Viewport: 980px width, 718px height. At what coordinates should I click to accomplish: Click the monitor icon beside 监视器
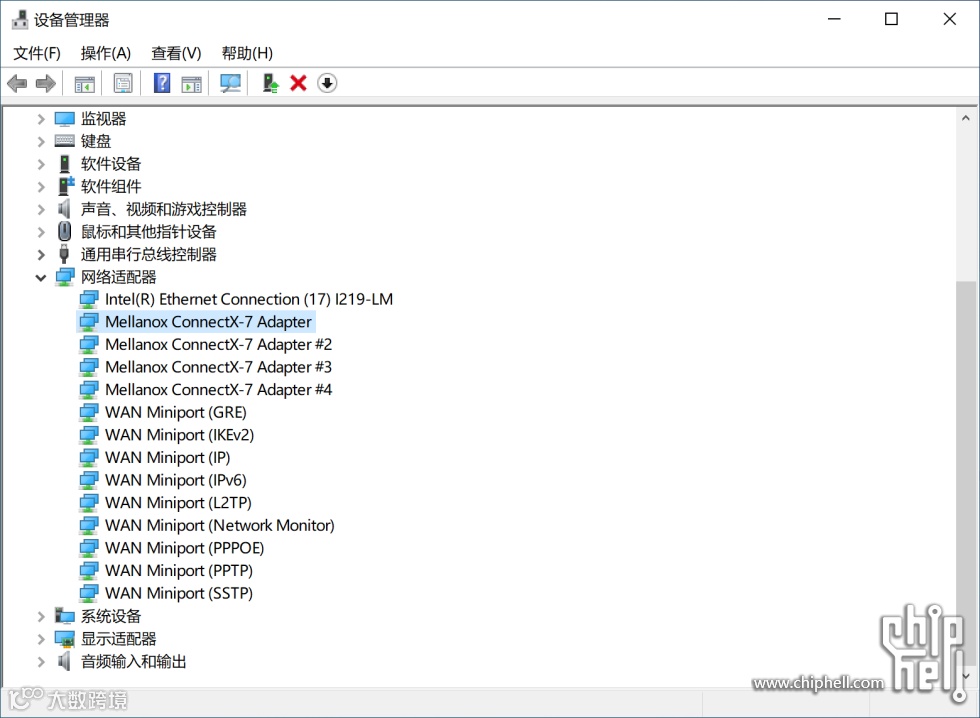(x=64, y=119)
